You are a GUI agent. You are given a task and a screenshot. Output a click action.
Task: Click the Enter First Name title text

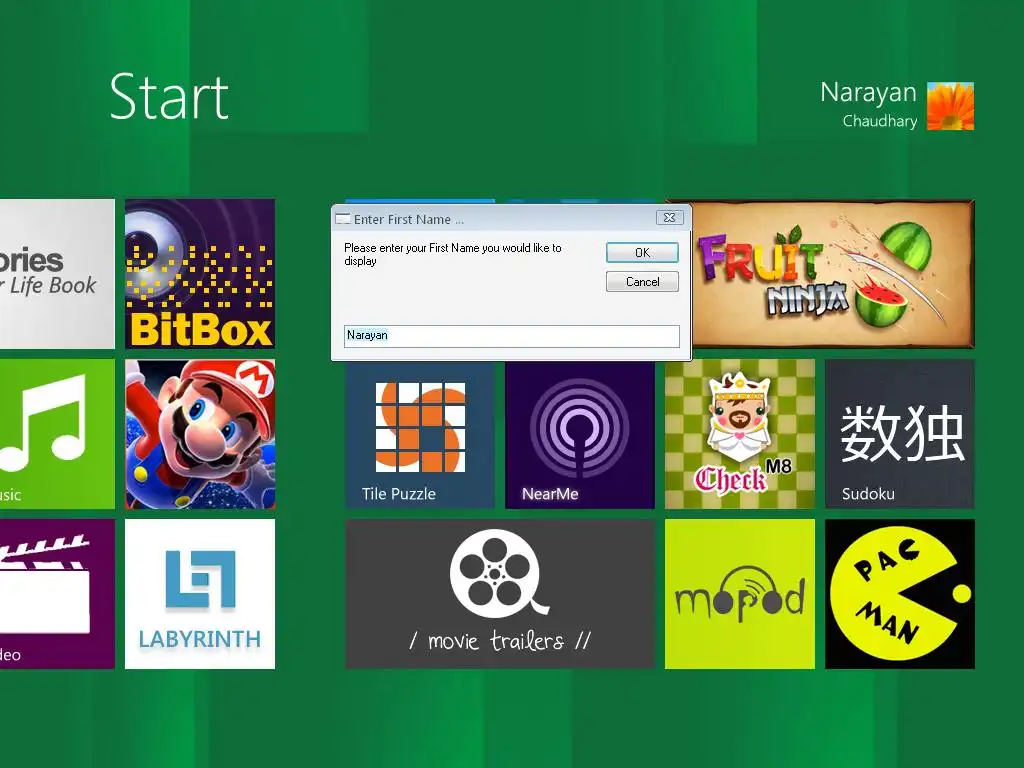point(409,219)
